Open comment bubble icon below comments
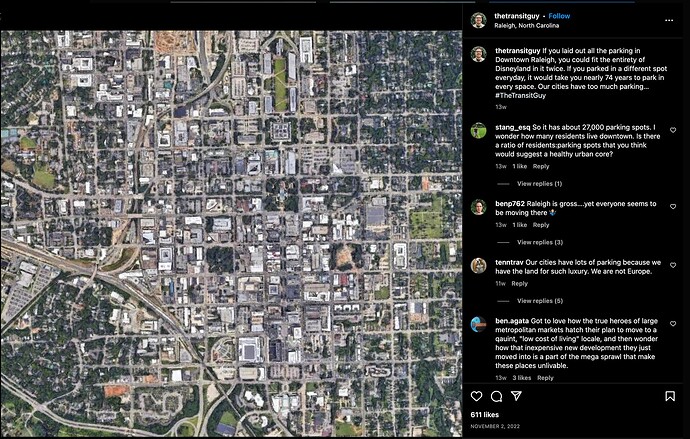Screen dimensions: 690x439 [496, 396]
